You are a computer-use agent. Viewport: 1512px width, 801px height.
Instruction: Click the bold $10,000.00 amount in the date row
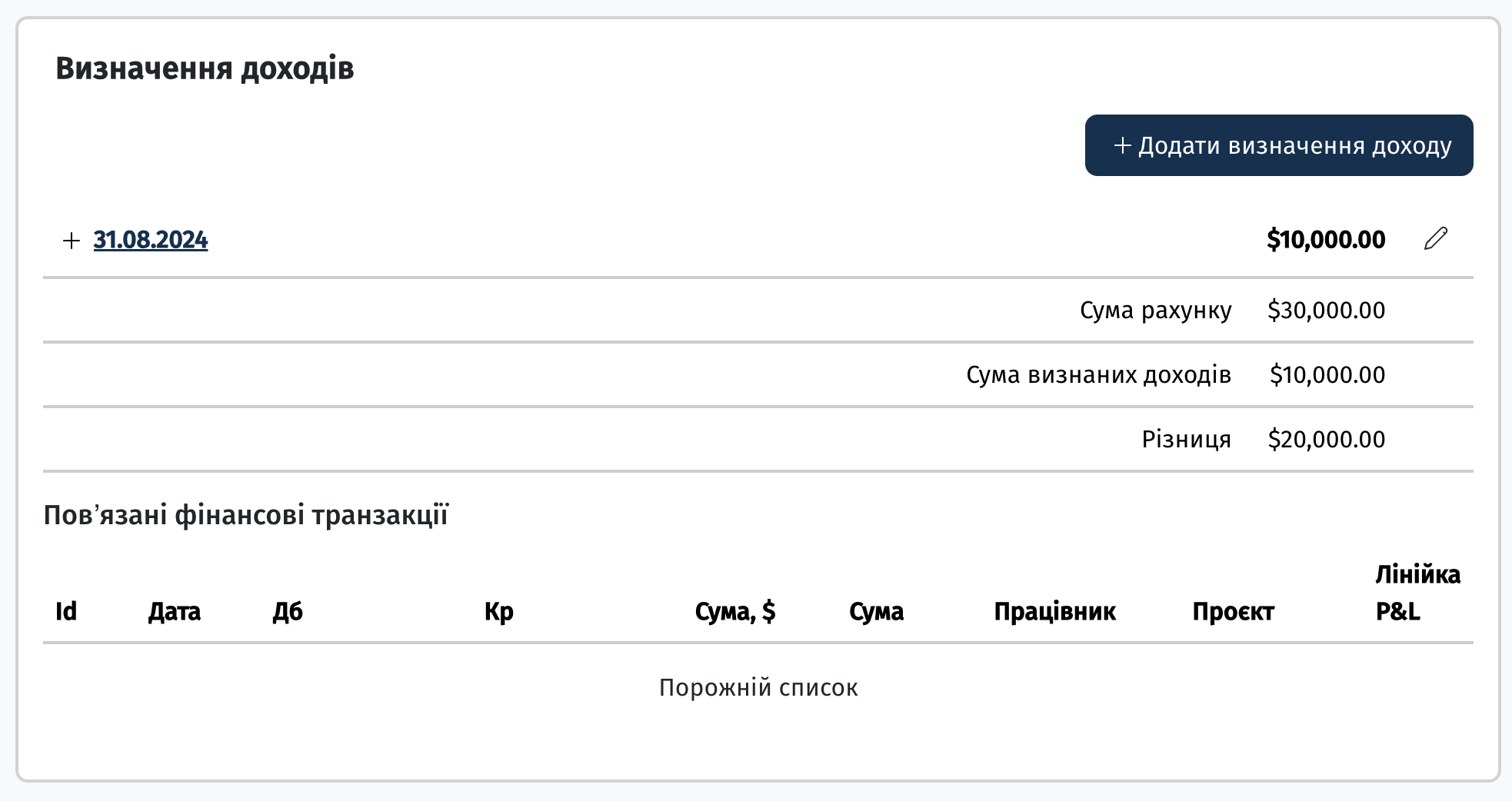pyautogui.click(x=1327, y=240)
